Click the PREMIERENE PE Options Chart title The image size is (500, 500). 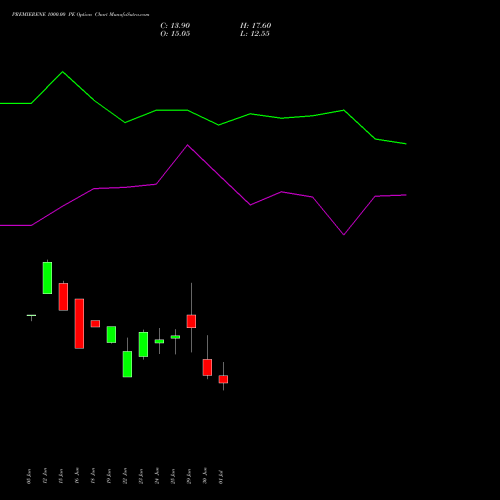click(x=80, y=15)
